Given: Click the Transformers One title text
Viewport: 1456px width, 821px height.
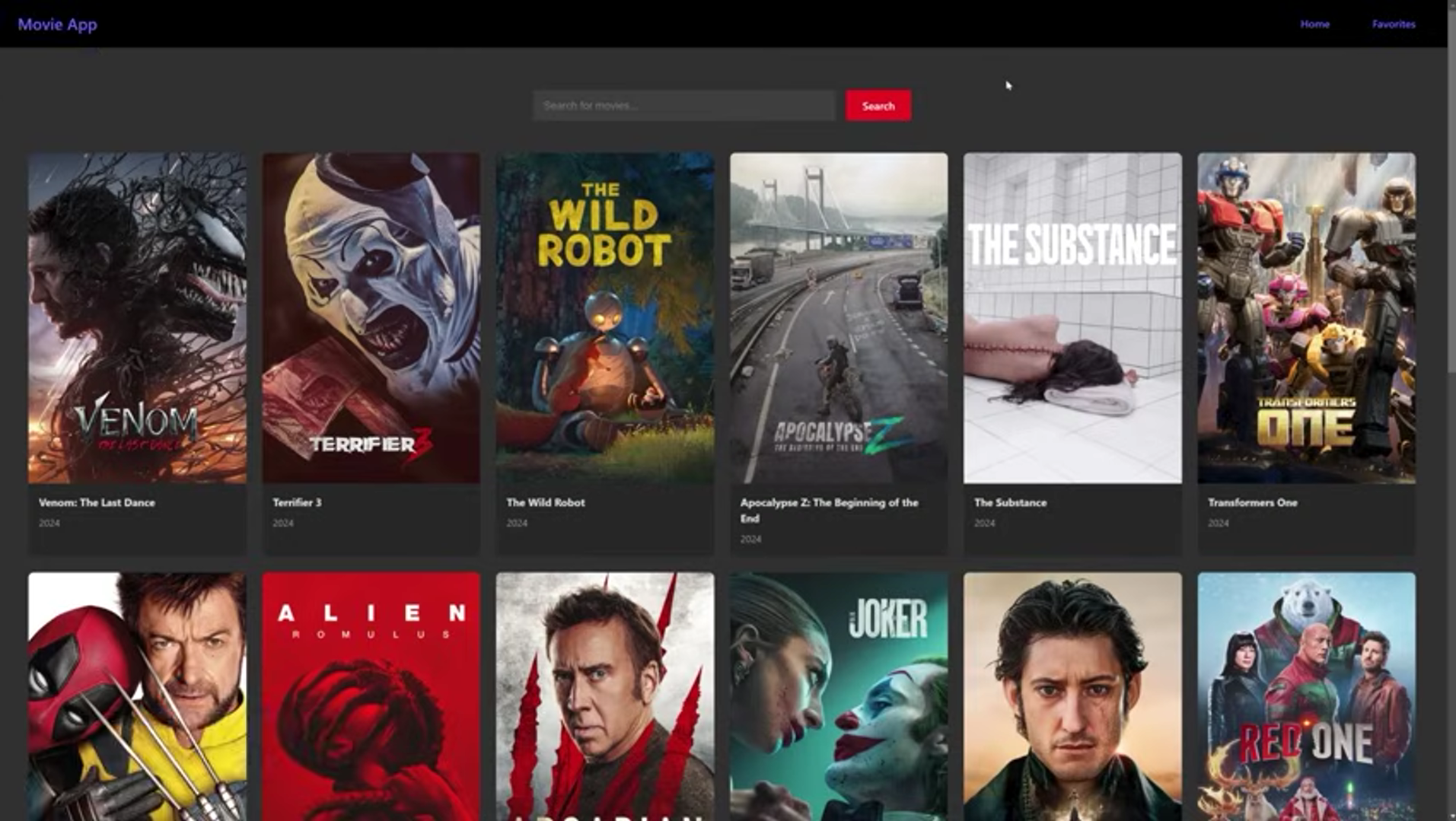Looking at the screenshot, I should 1252,502.
